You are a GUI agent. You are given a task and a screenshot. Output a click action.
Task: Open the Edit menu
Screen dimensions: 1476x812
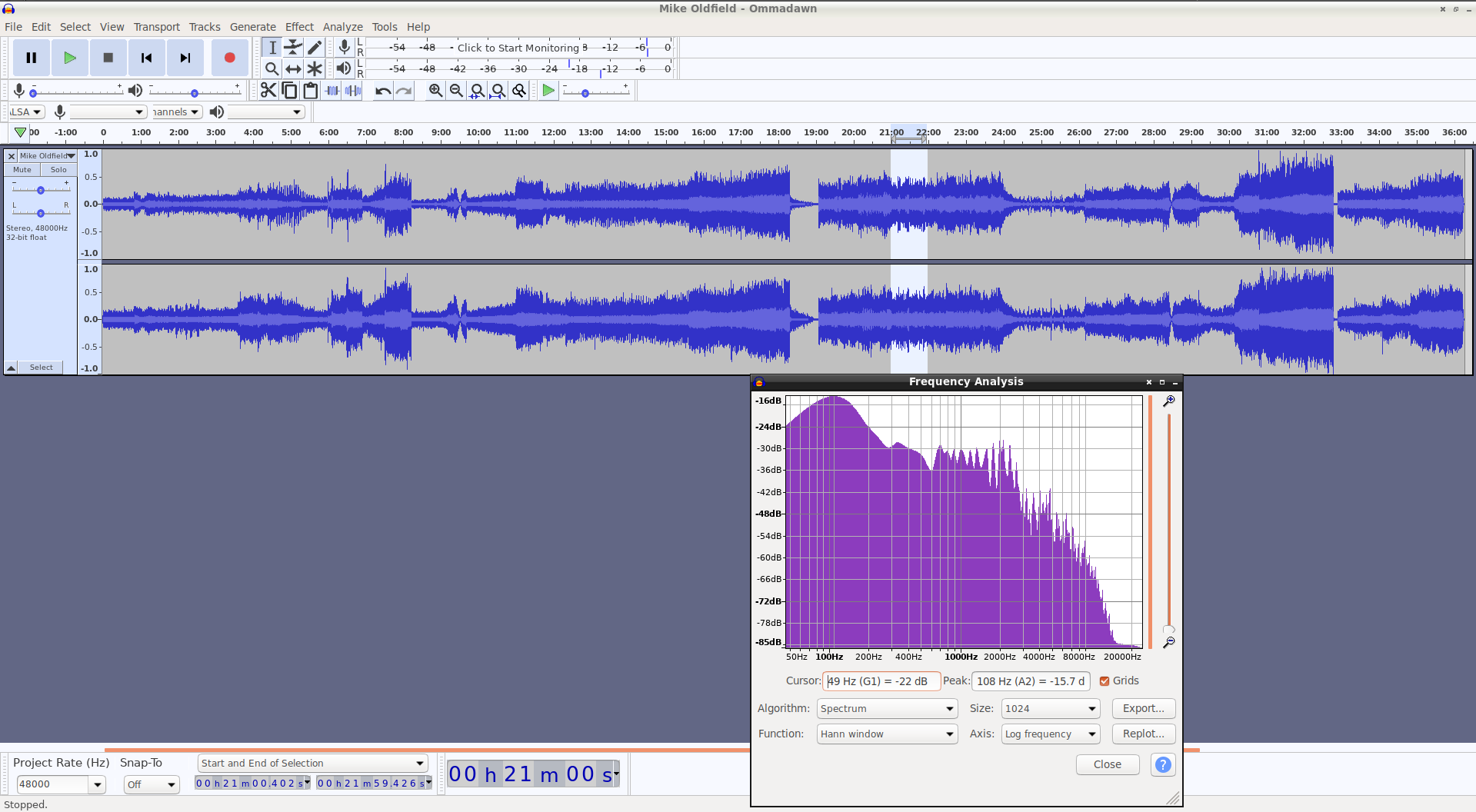tap(41, 27)
